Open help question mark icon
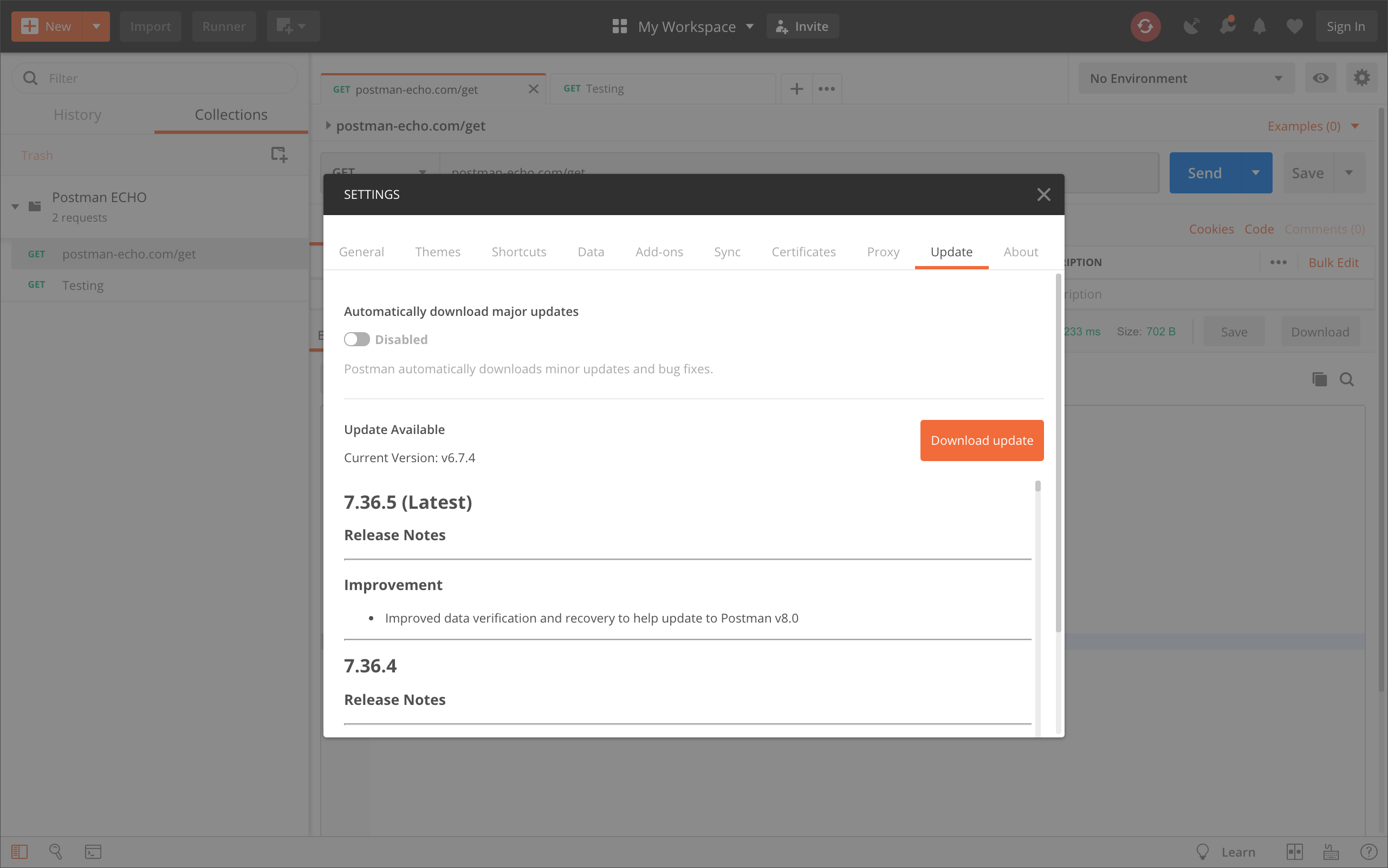This screenshot has width=1388, height=868. [1368, 851]
